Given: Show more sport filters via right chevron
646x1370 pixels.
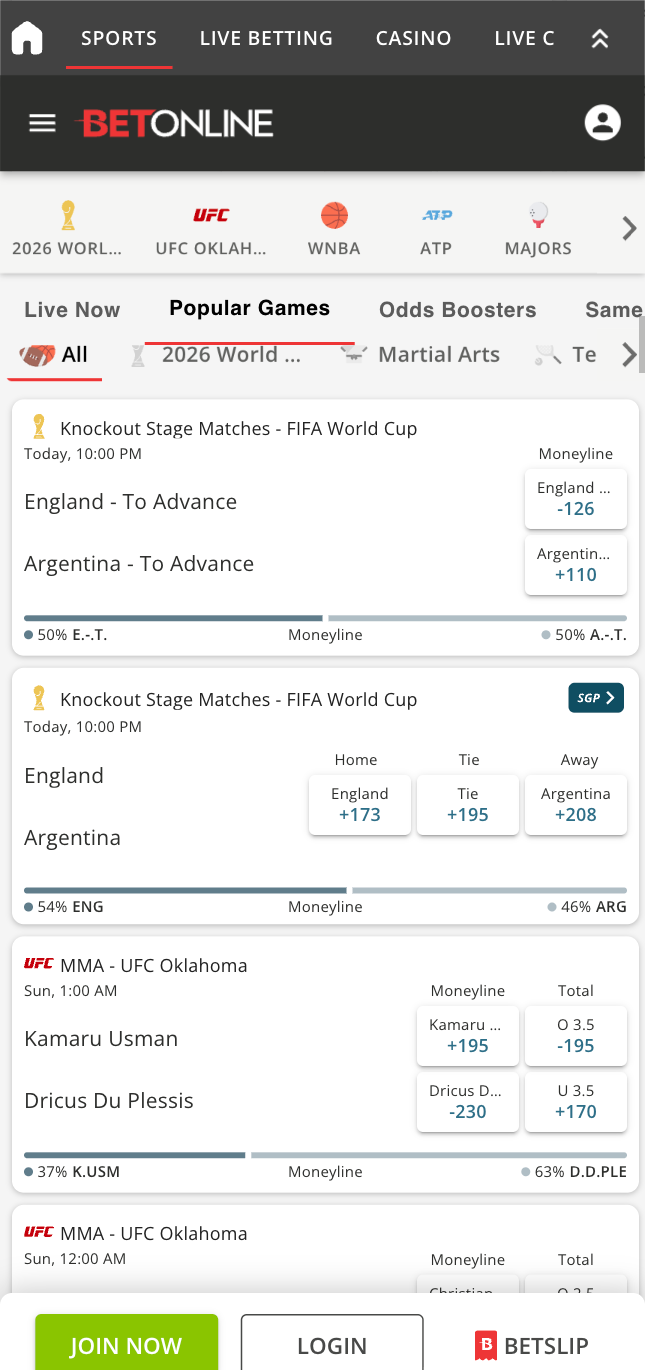Looking at the screenshot, I should [628, 354].
